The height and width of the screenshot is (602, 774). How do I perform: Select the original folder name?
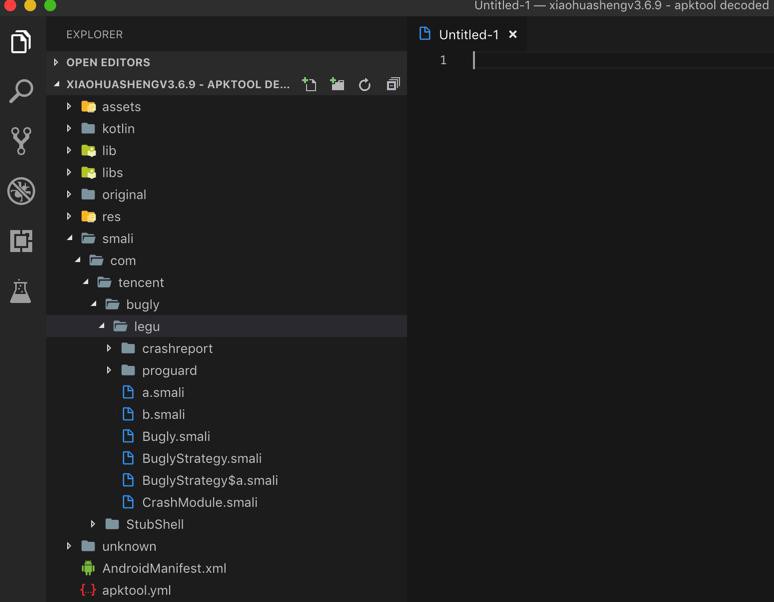[124, 195]
